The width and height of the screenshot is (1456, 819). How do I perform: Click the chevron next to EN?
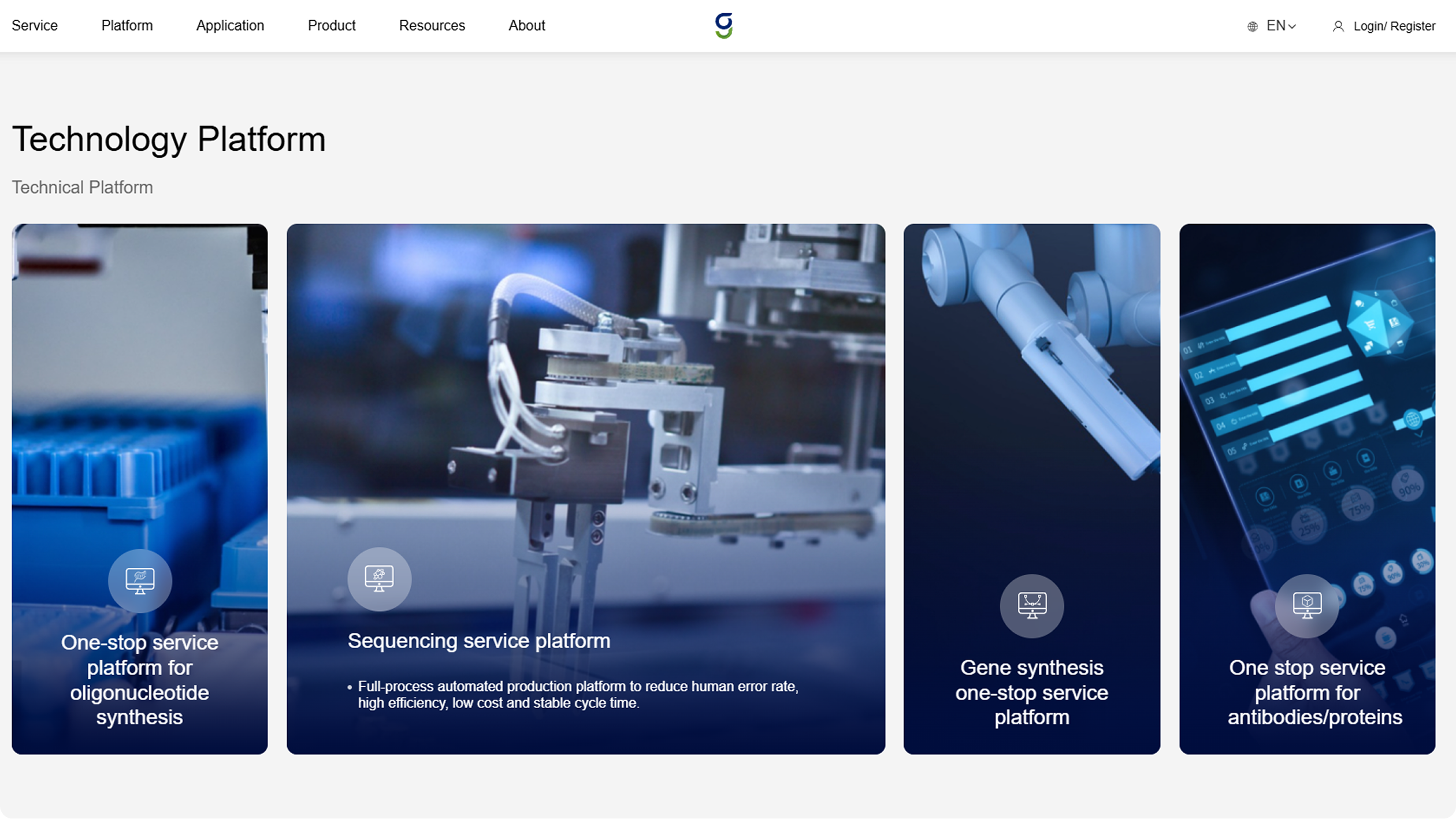tap(1292, 27)
